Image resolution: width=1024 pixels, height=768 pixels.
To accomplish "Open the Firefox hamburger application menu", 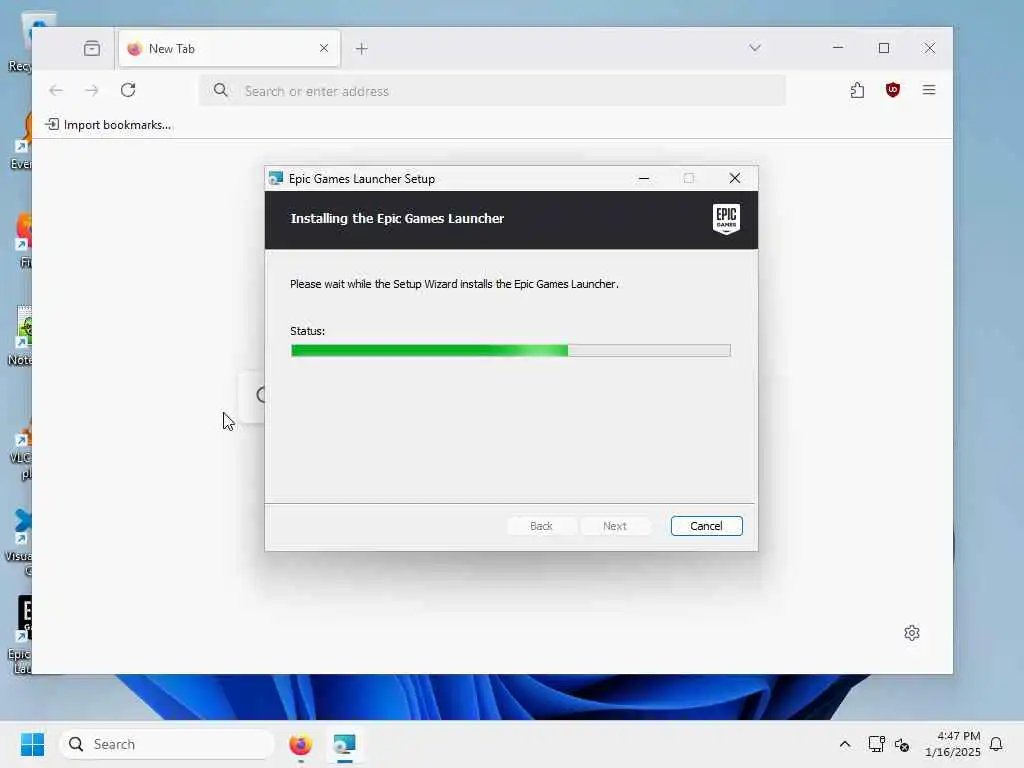I will coord(929,90).
